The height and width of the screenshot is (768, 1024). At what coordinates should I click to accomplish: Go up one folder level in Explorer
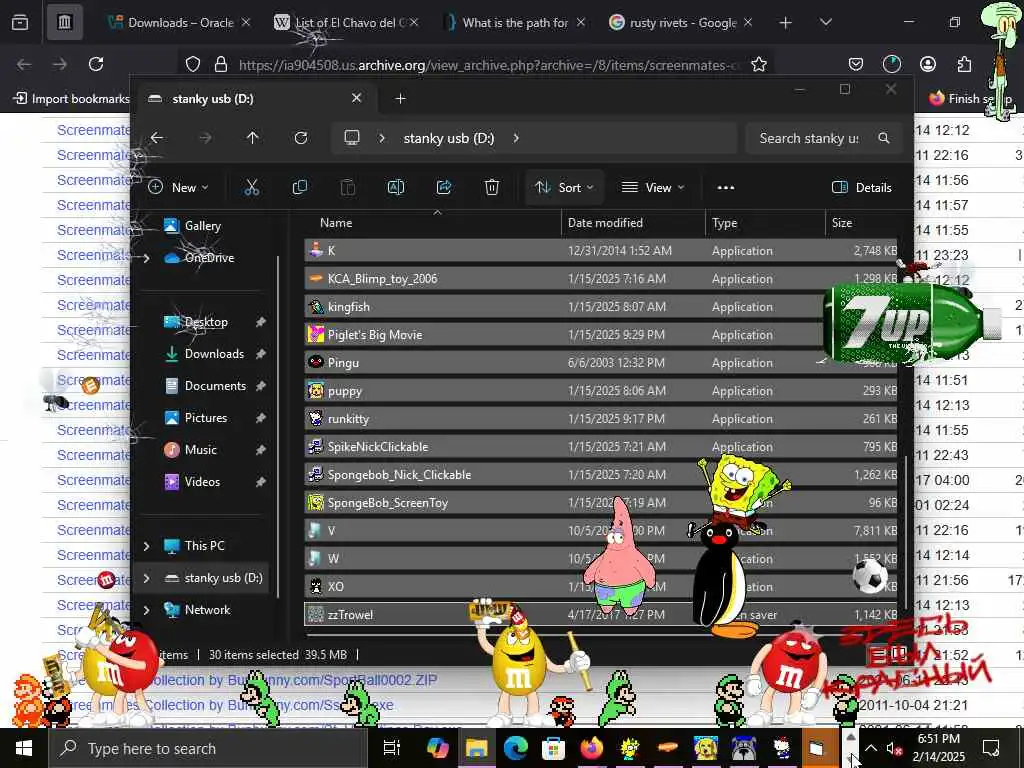point(253,138)
